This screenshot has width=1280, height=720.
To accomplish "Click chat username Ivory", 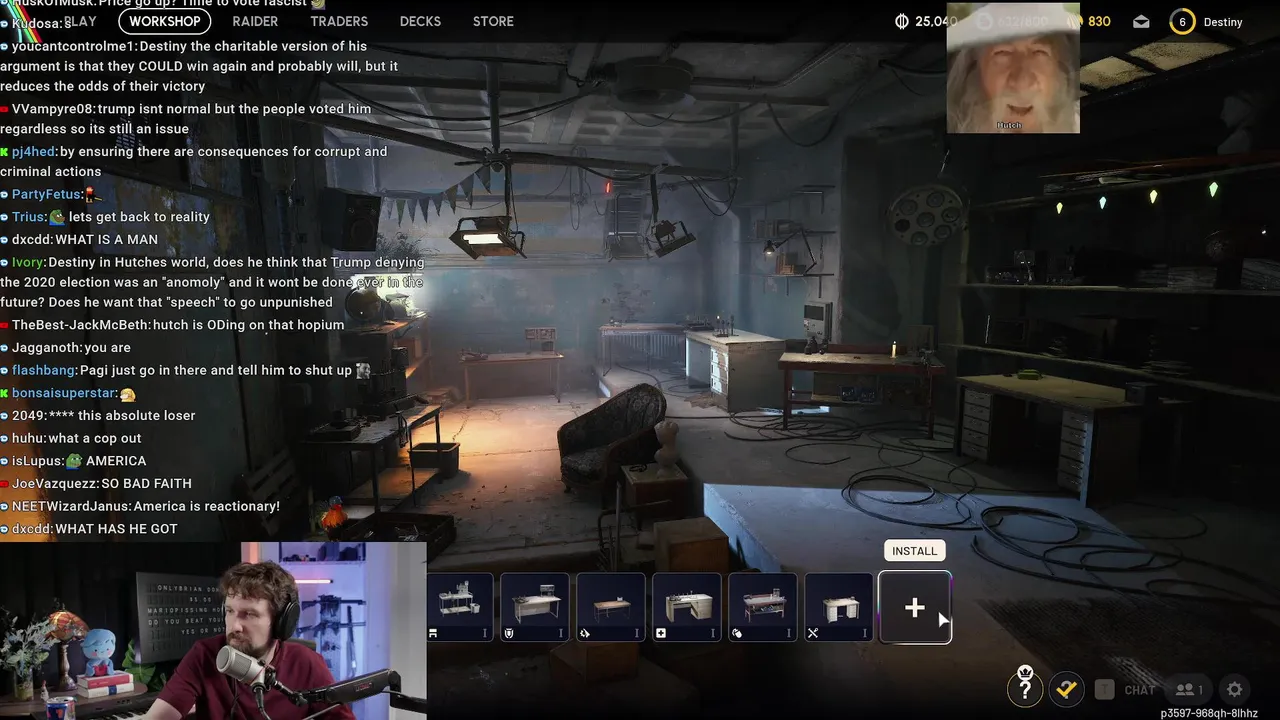I will [x=28, y=262].
